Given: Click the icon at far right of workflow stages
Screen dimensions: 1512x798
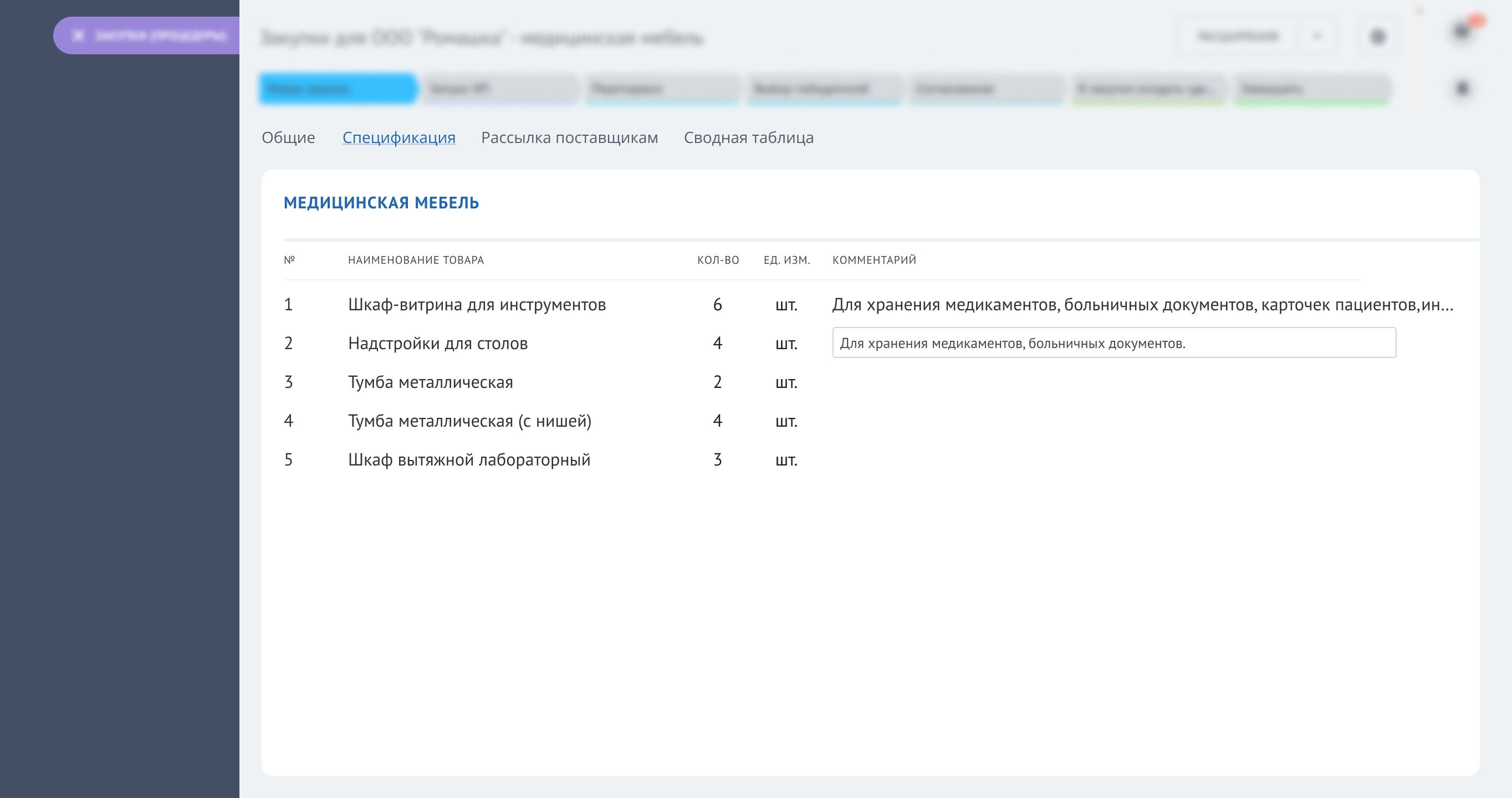Looking at the screenshot, I should tap(1463, 88).
